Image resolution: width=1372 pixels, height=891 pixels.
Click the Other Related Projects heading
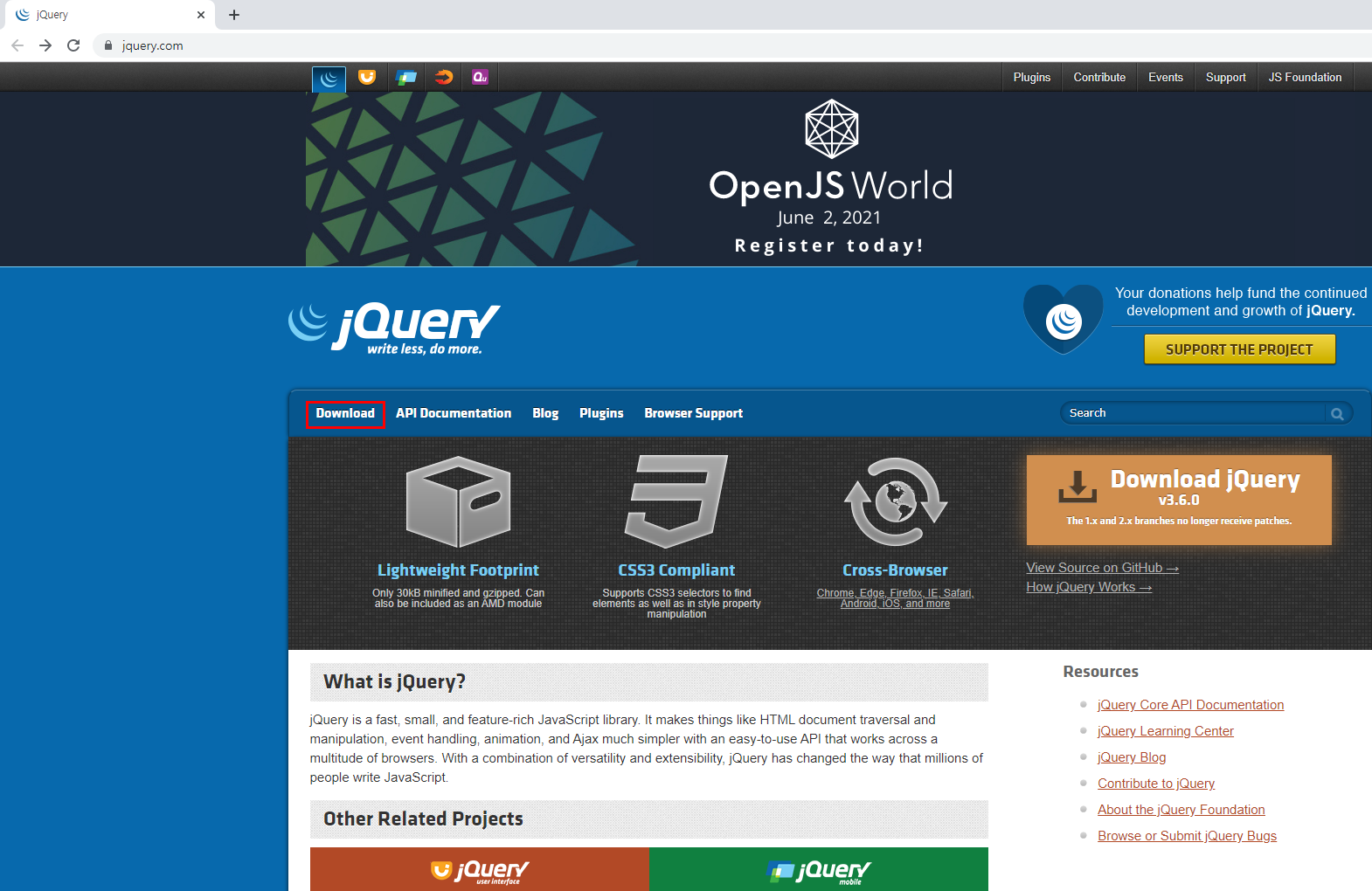point(423,819)
